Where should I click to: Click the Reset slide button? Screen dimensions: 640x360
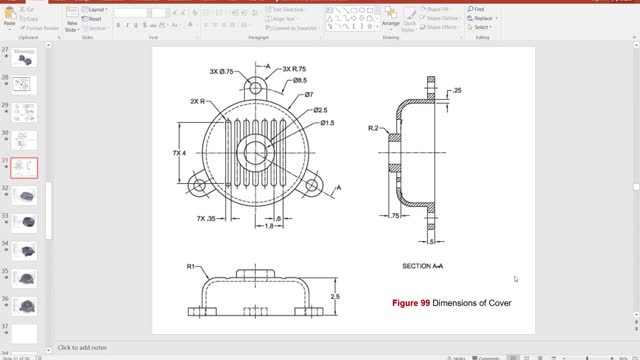point(92,19)
